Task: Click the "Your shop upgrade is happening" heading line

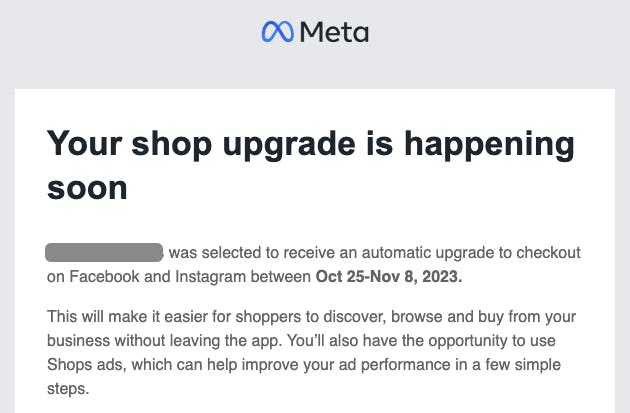Action: click(311, 144)
